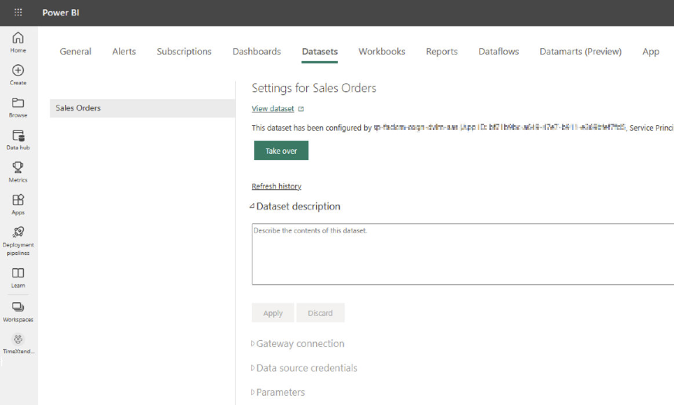Switch to the Alerts tab
Screen dimensions: 674x405
pyautogui.click(x=124, y=51)
